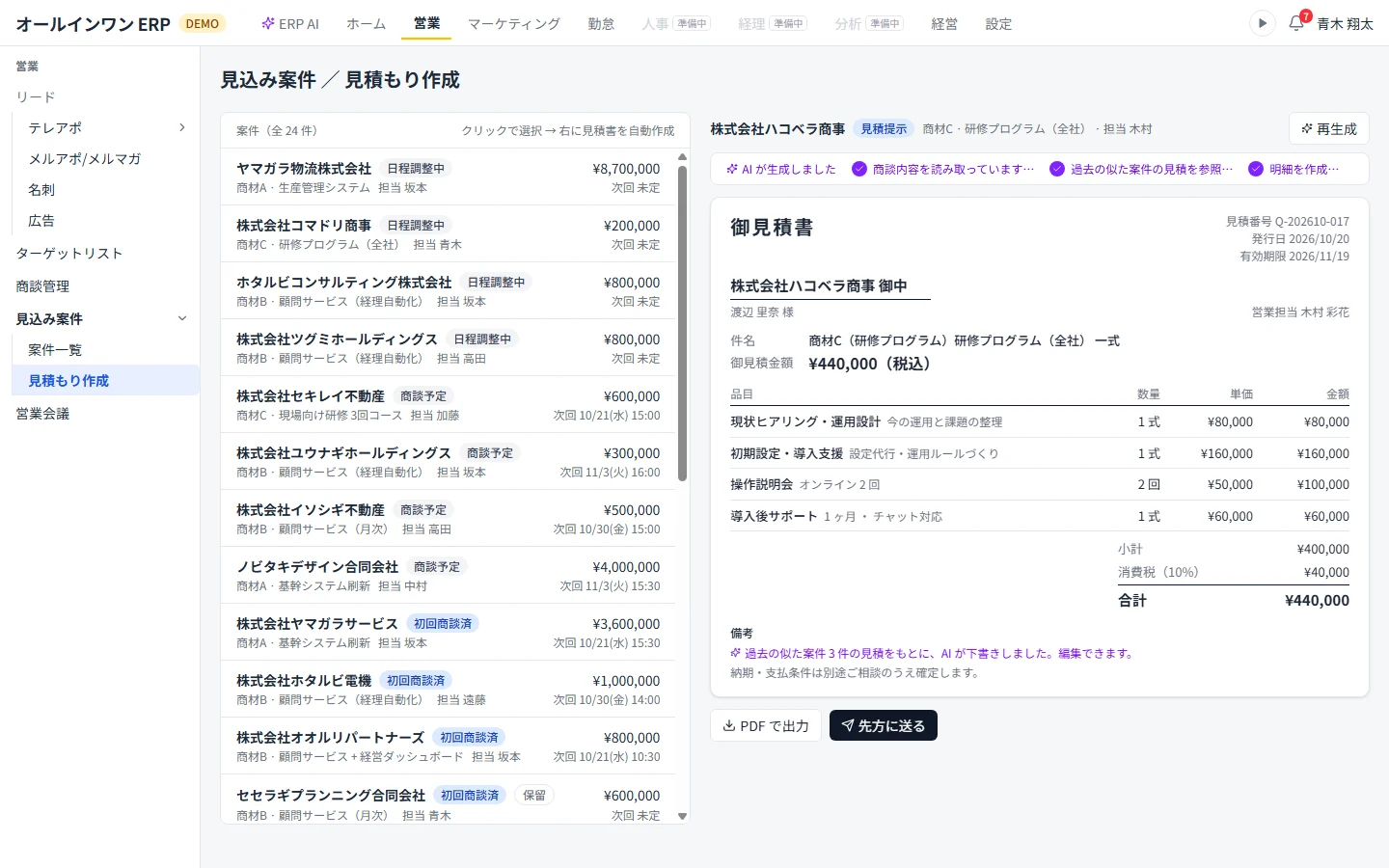Open the ホーム menu tab
This screenshot has height=868, width=1389.
click(367, 23)
